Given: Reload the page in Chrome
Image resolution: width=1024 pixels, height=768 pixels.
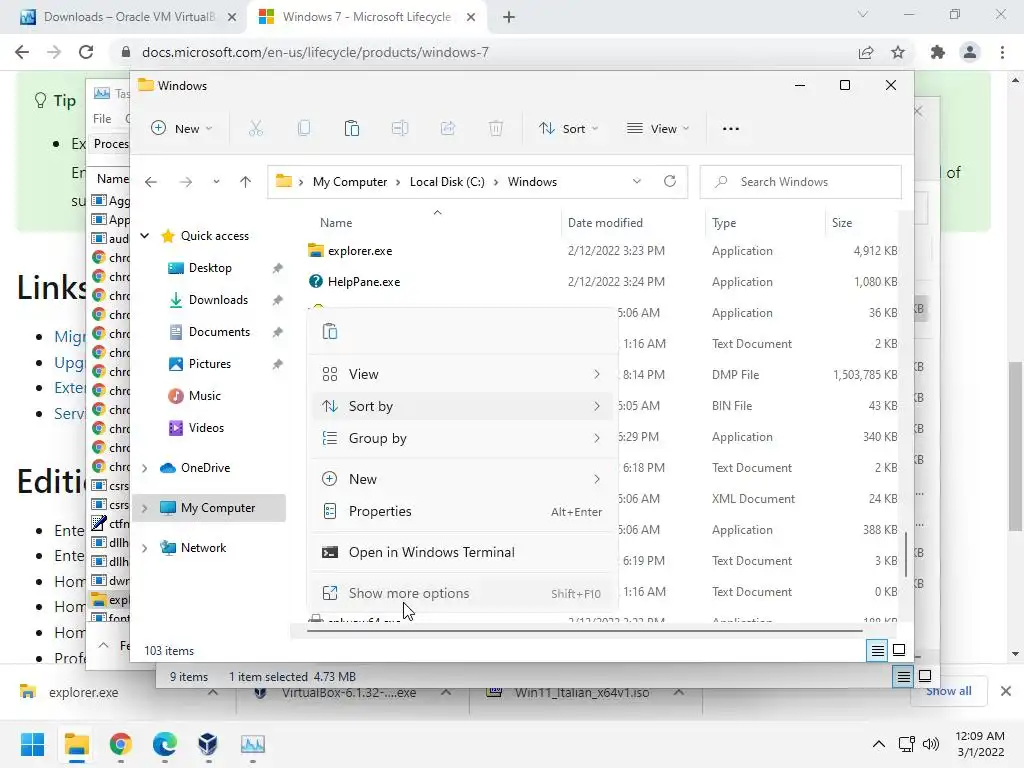Looking at the screenshot, I should tap(86, 52).
